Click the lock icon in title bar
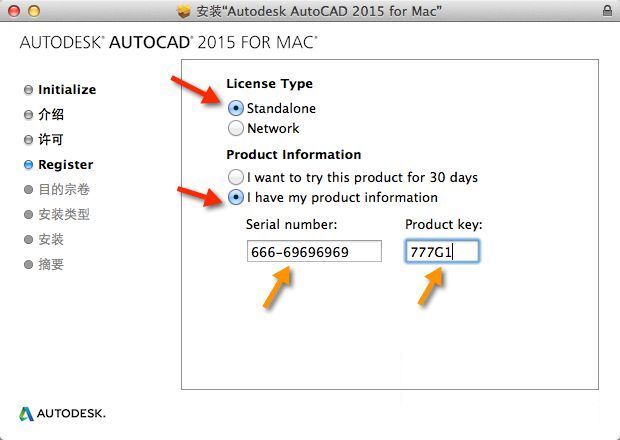 (607, 11)
